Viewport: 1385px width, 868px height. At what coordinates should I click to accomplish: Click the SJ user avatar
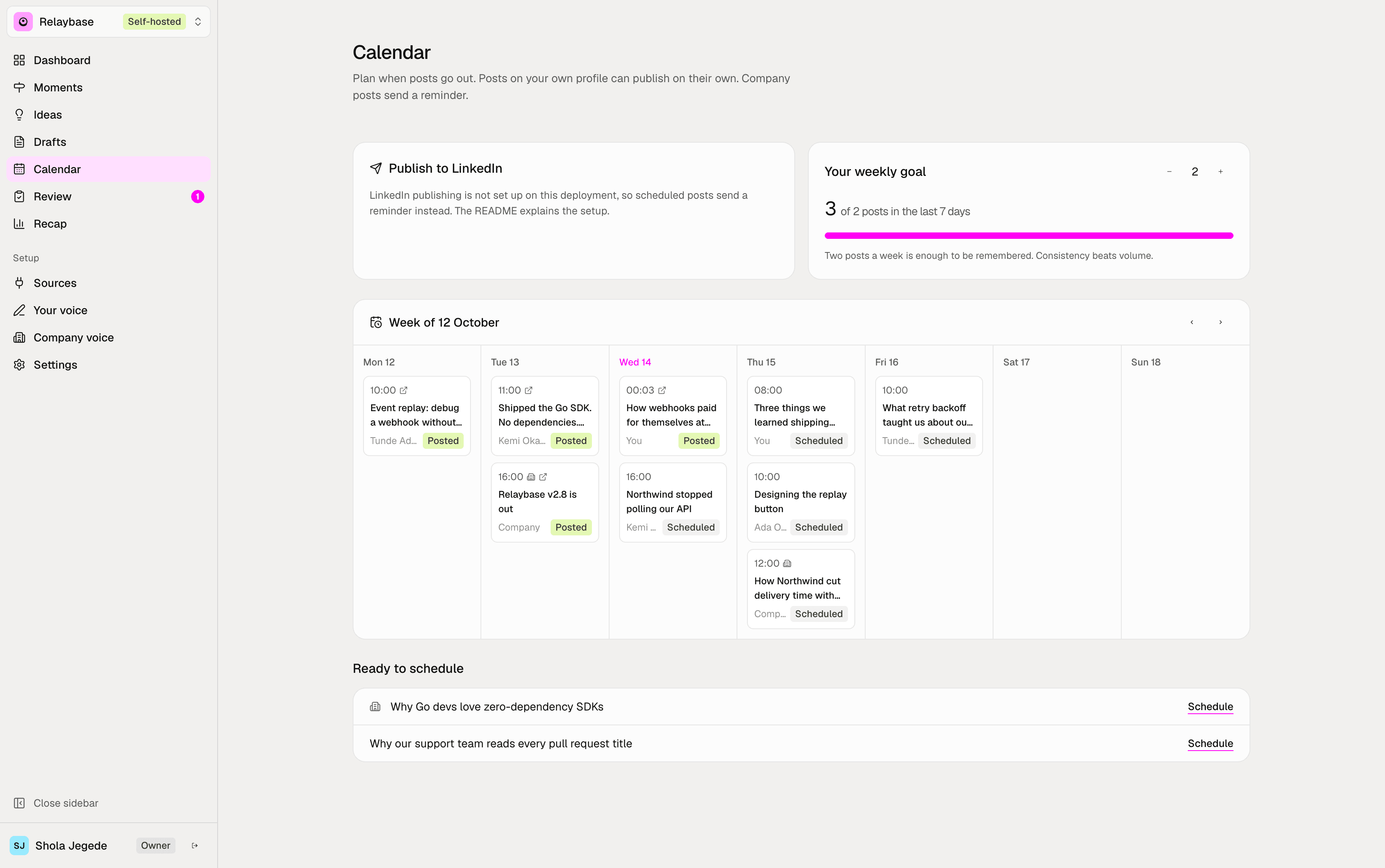point(19,846)
